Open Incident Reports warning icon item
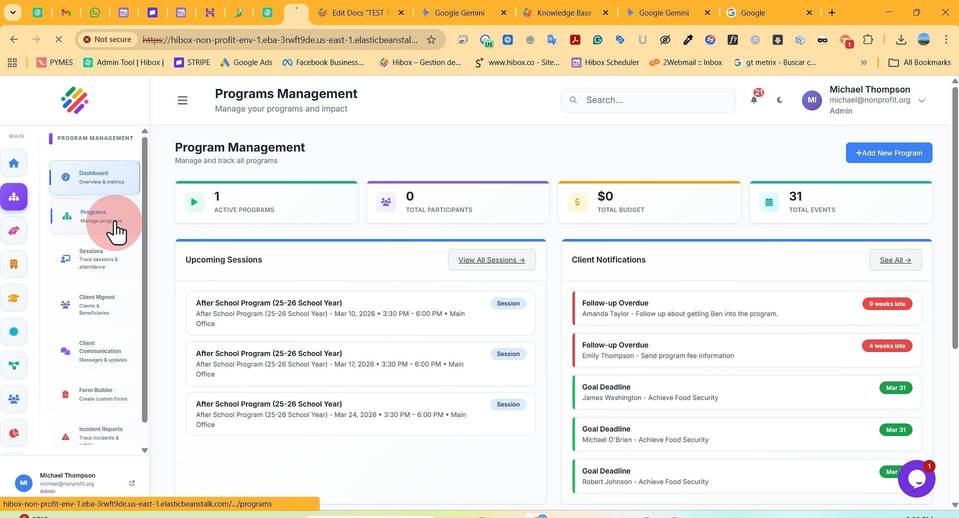The width and height of the screenshot is (959, 518). [x=94, y=434]
